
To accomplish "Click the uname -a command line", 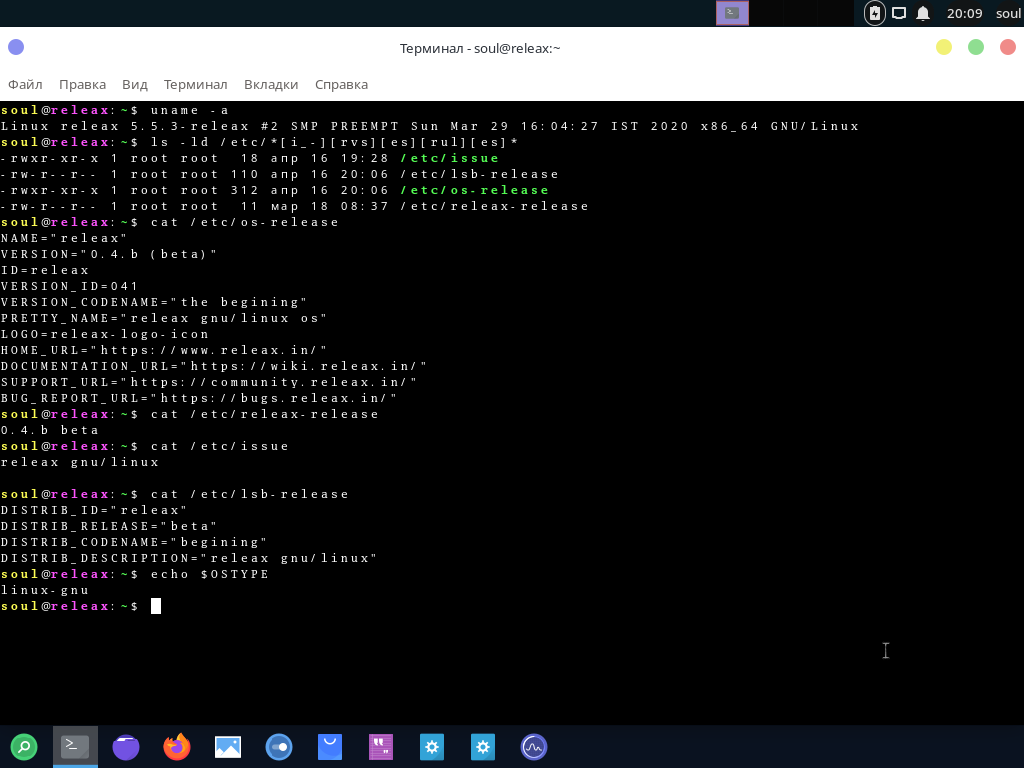I will pyautogui.click(x=115, y=110).
